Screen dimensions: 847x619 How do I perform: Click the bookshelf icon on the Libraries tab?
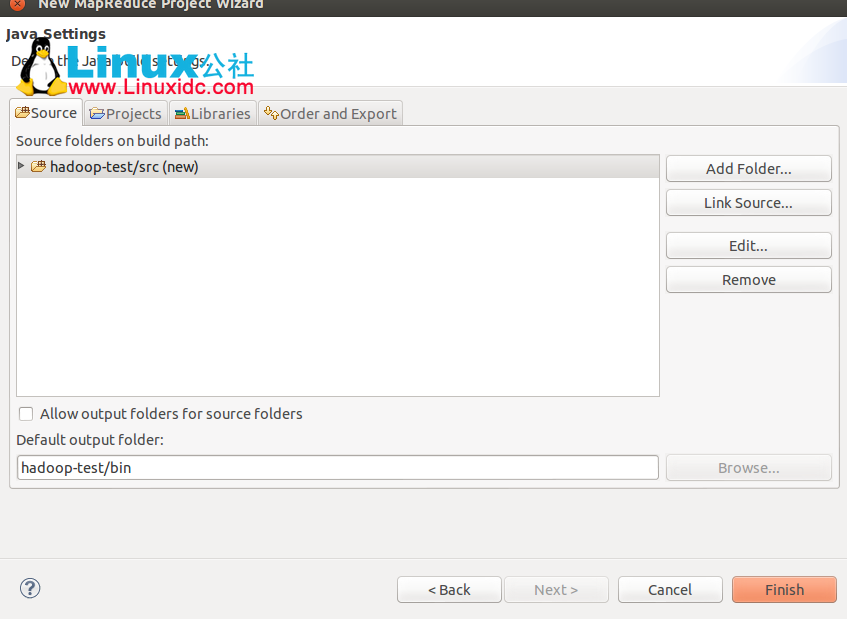(x=180, y=113)
